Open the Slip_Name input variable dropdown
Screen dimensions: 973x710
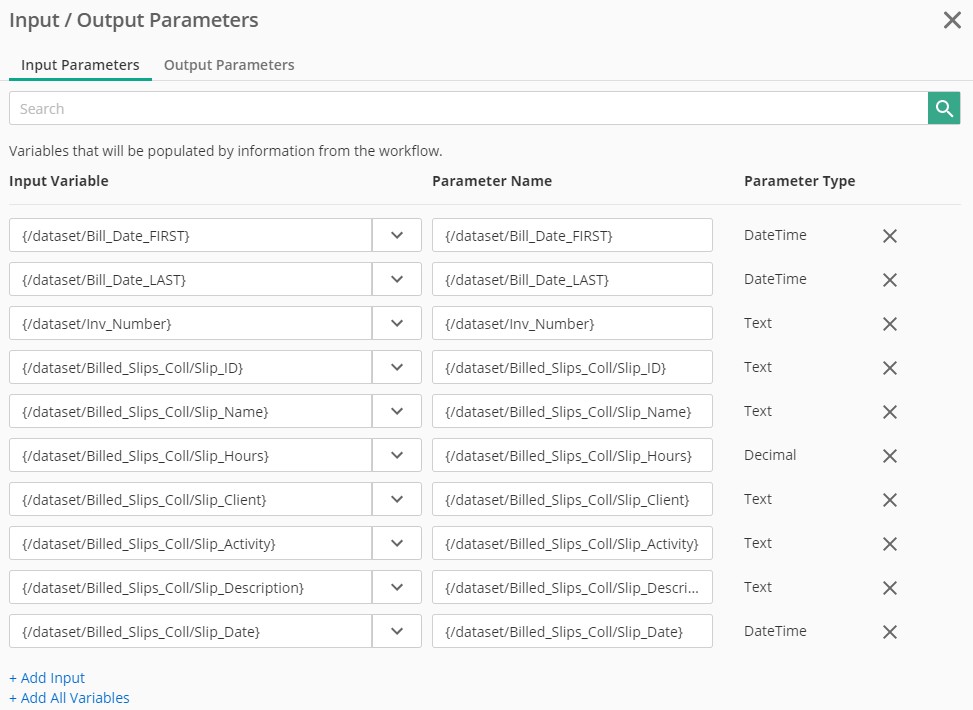coord(397,411)
